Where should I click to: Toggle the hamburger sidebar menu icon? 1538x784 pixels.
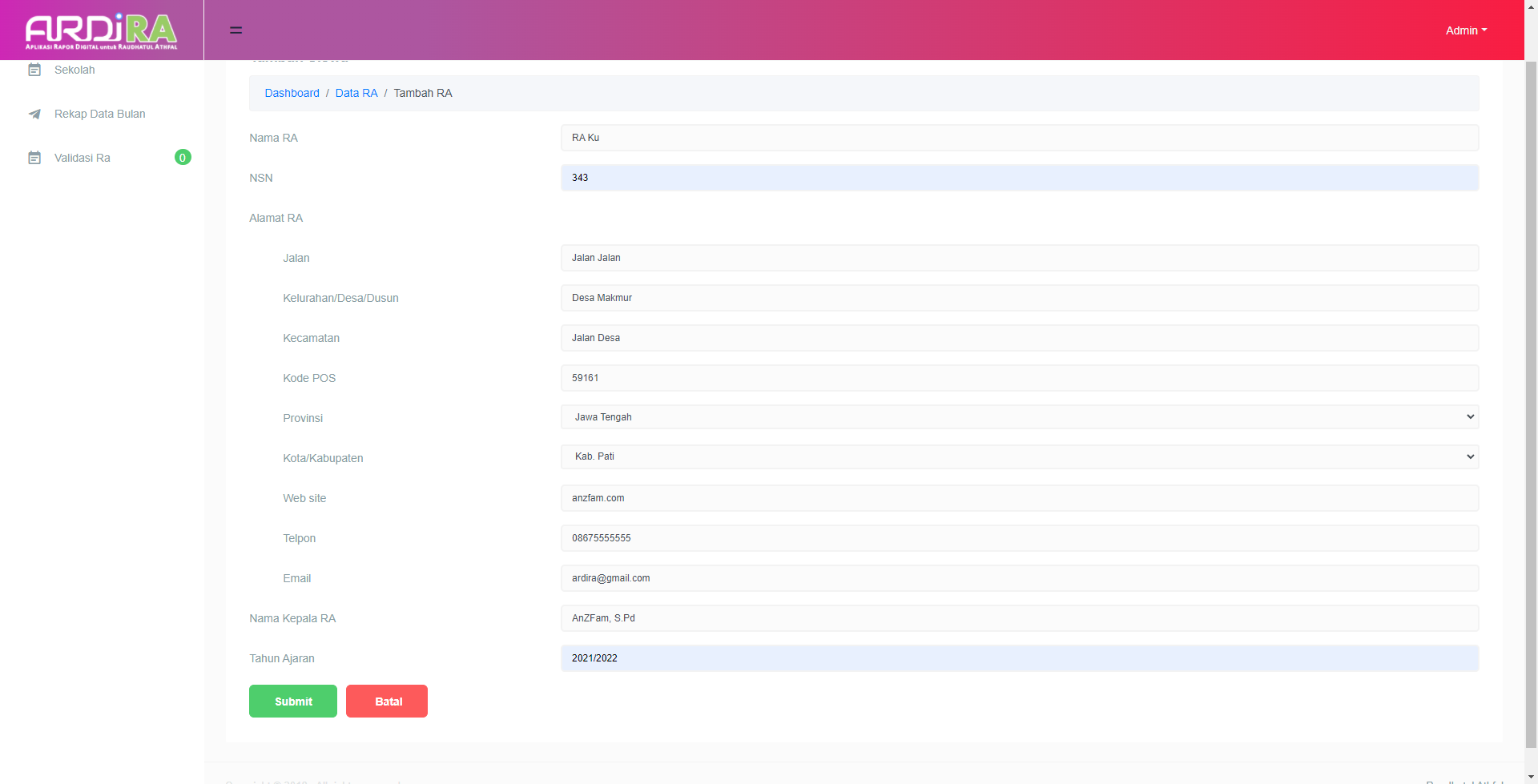(236, 30)
